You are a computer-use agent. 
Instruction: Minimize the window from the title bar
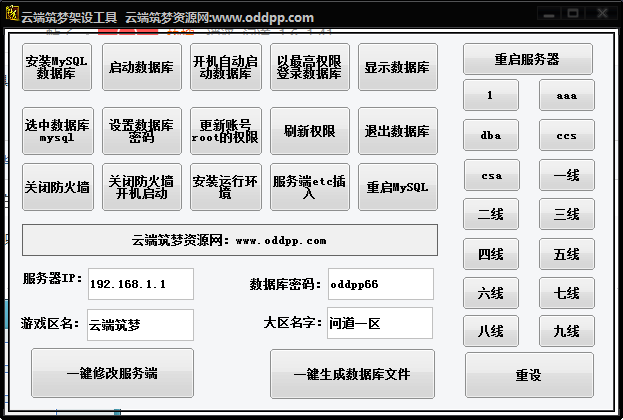(x=549, y=14)
